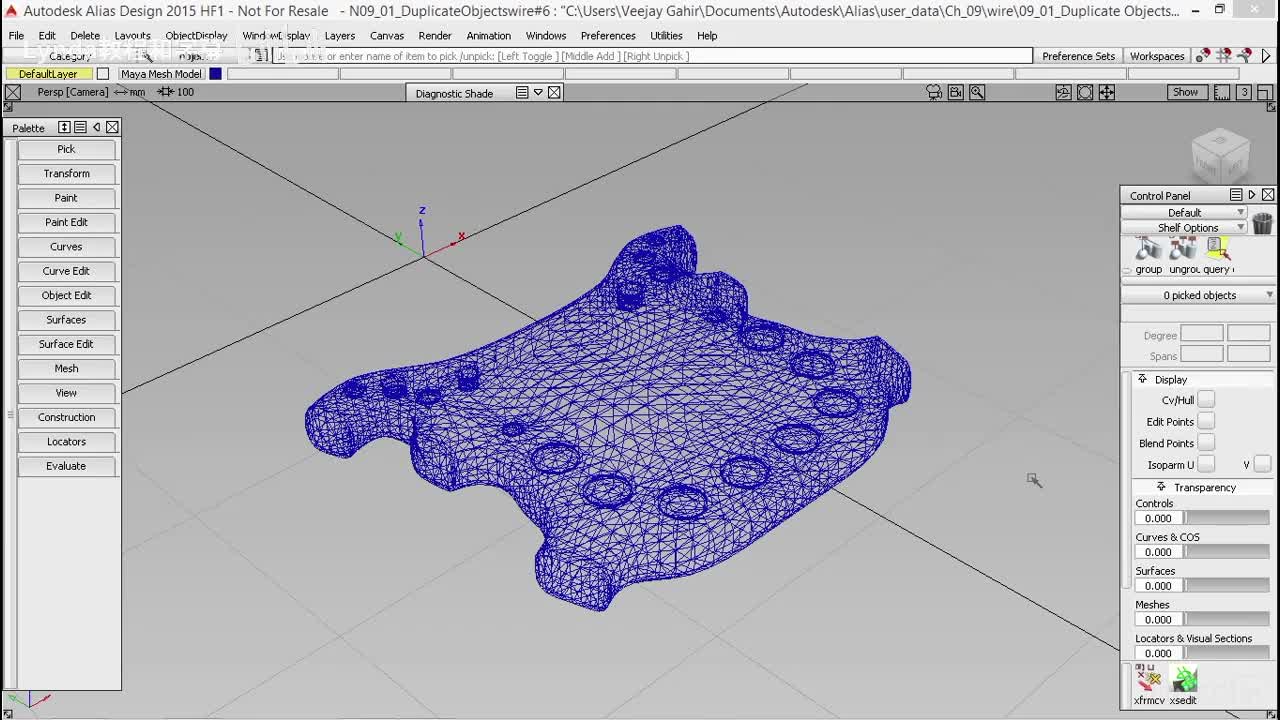The height and width of the screenshot is (720, 1280).
Task: Open the Surfaces palette section
Action: tap(66, 320)
